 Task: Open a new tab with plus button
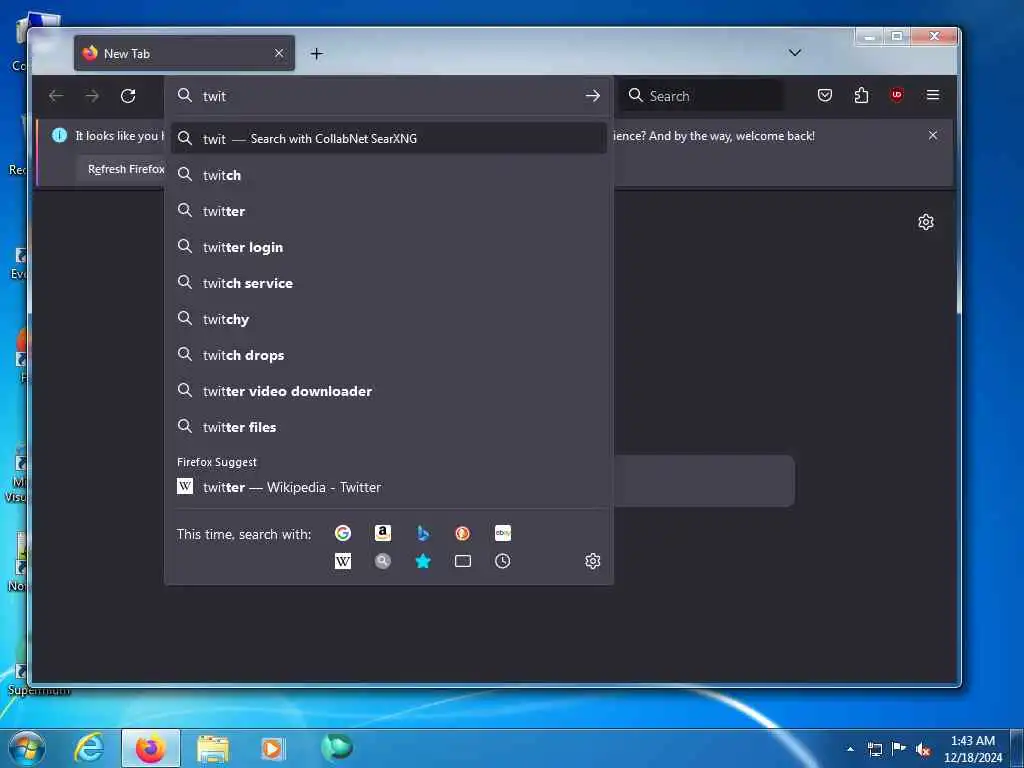coord(316,54)
